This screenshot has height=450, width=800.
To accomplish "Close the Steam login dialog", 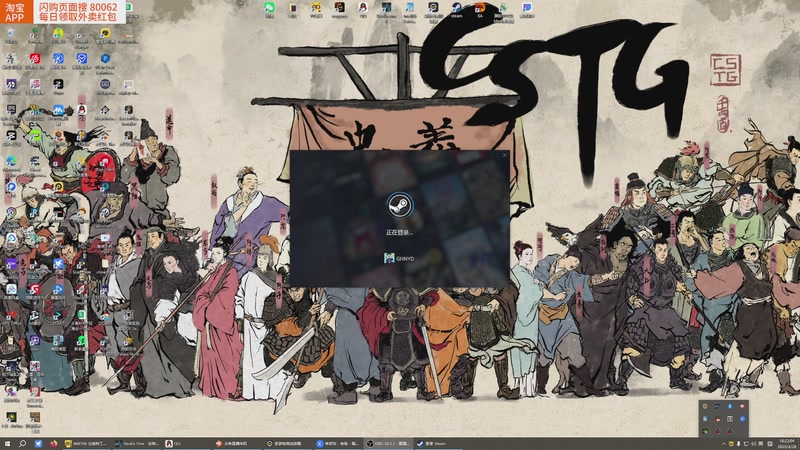I will (504, 155).
